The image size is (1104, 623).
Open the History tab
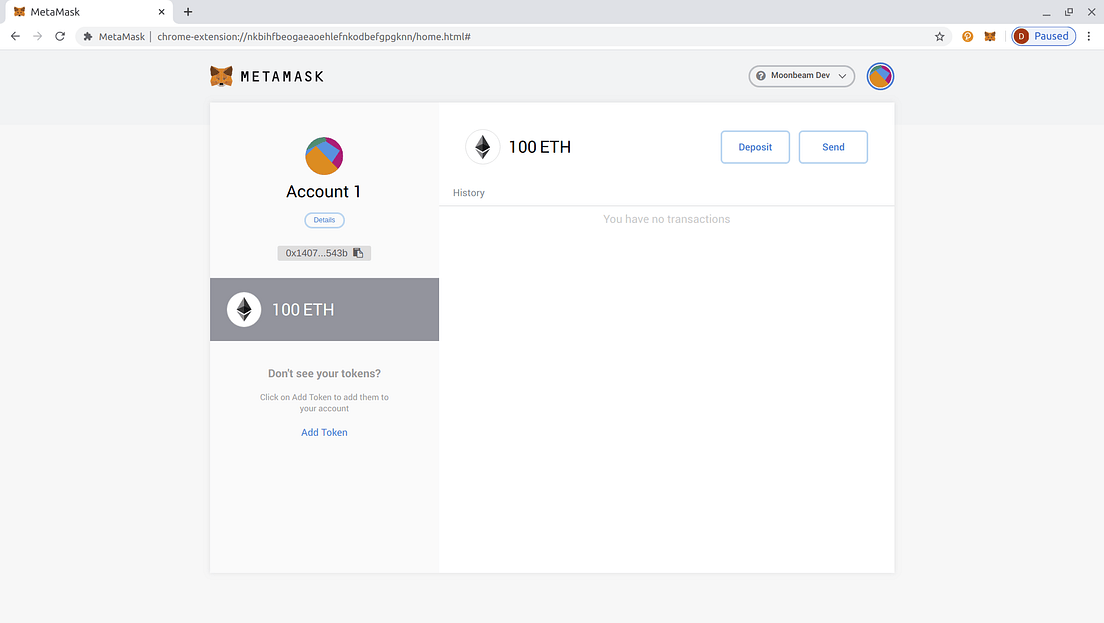469,193
